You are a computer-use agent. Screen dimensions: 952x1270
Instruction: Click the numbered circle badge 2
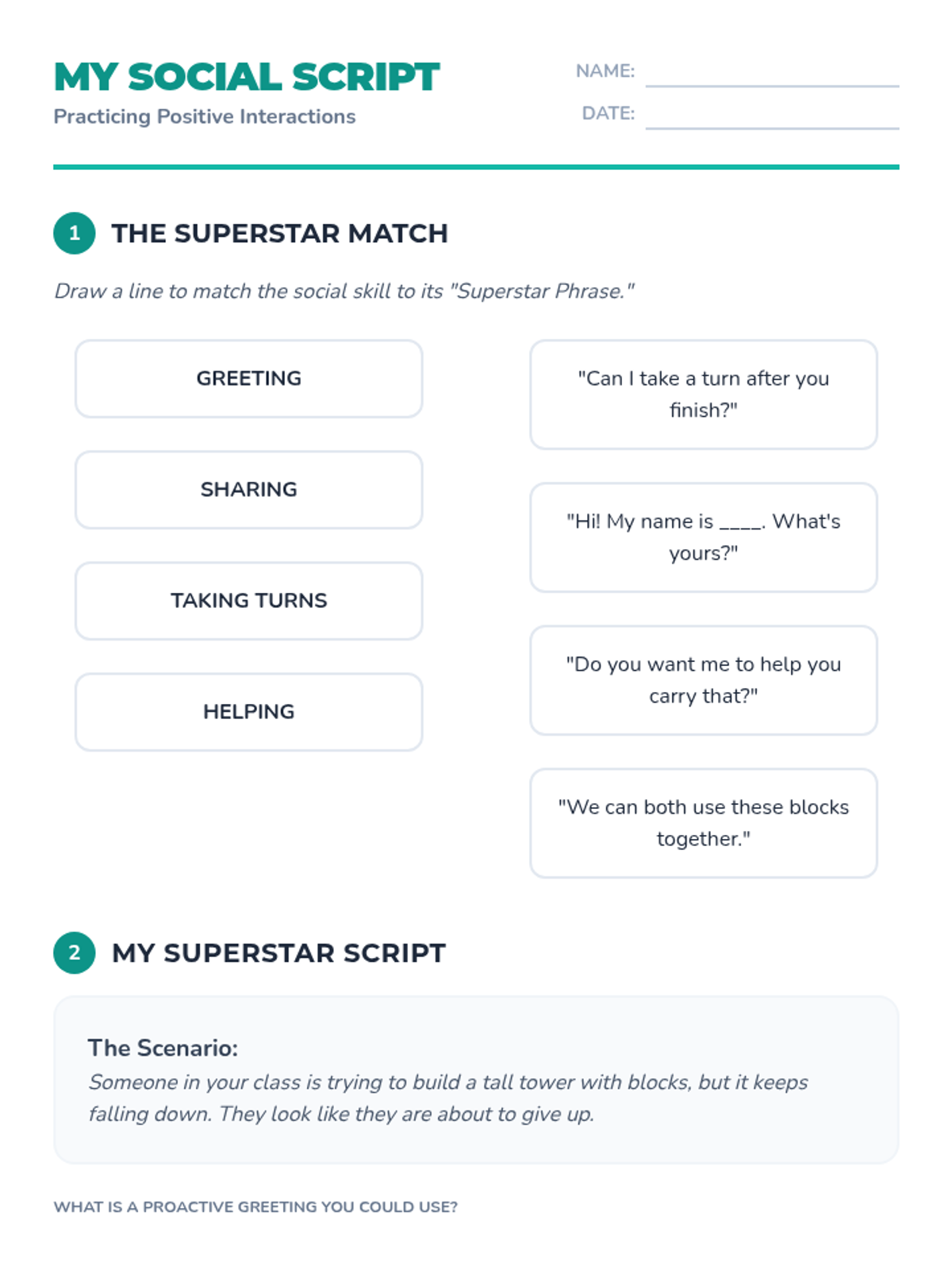click(x=75, y=952)
